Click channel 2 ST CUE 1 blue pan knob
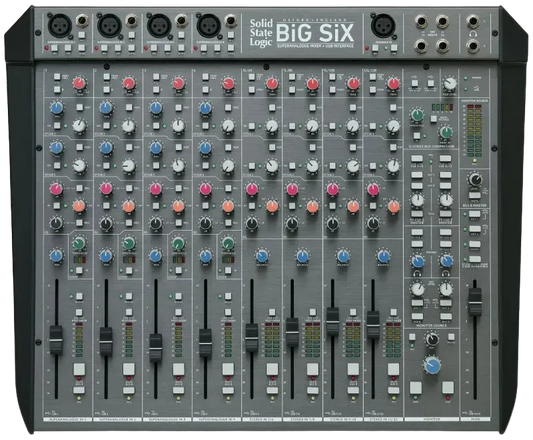This screenshot has width=533, height=440. [106, 108]
